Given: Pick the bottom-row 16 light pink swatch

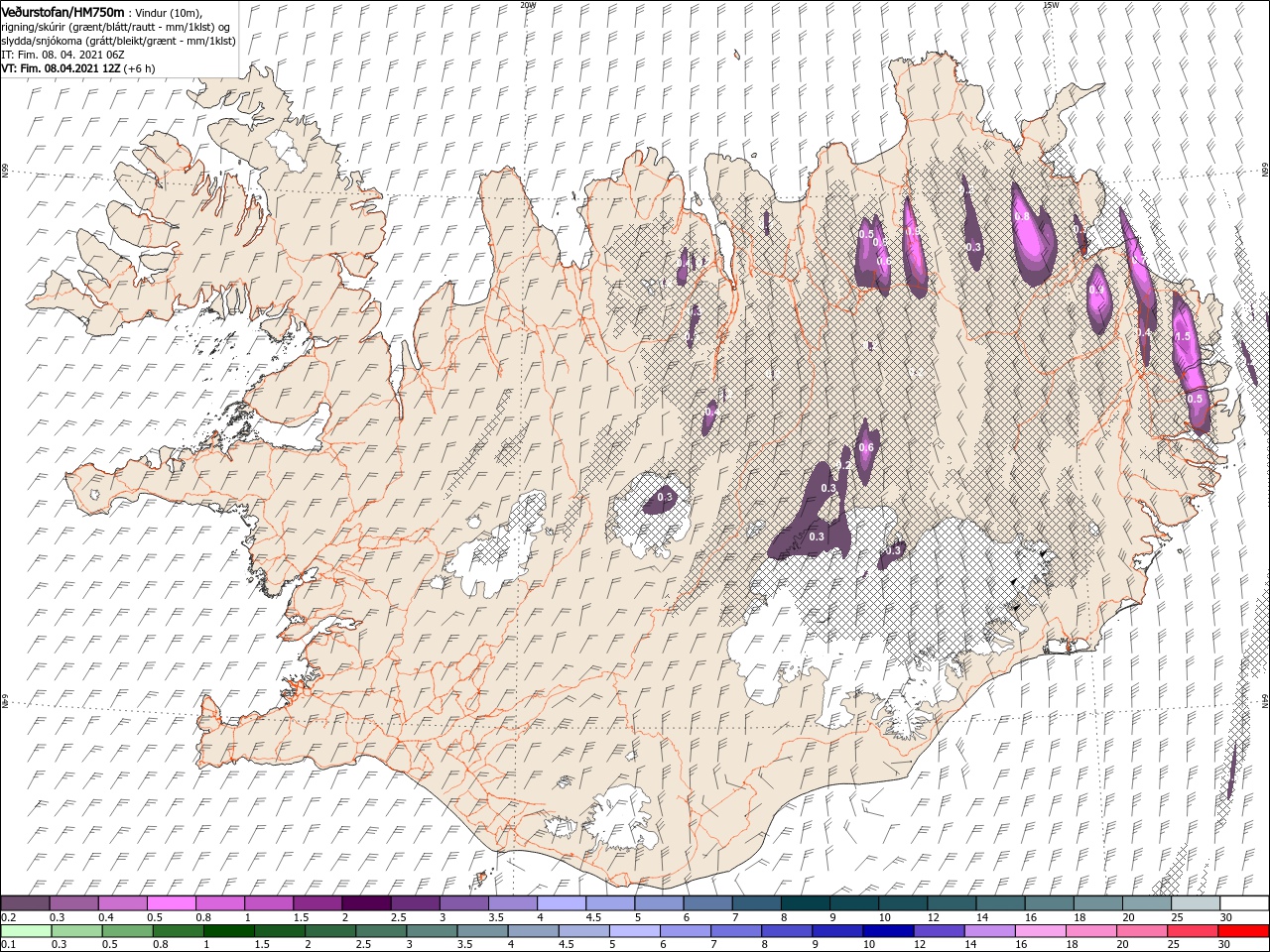Looking at the screenshot, I should tap(1041, 931).
